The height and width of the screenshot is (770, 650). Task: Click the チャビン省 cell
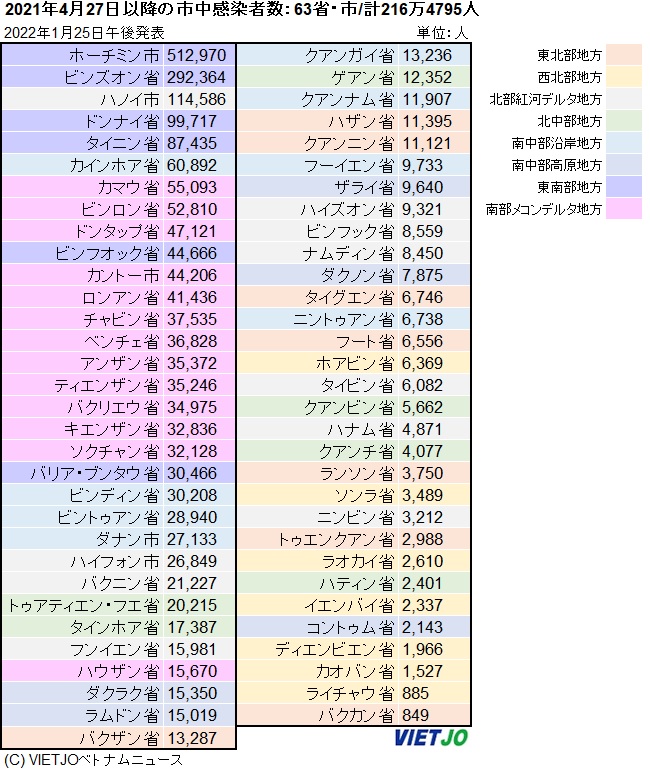click(x=82, y=319)
